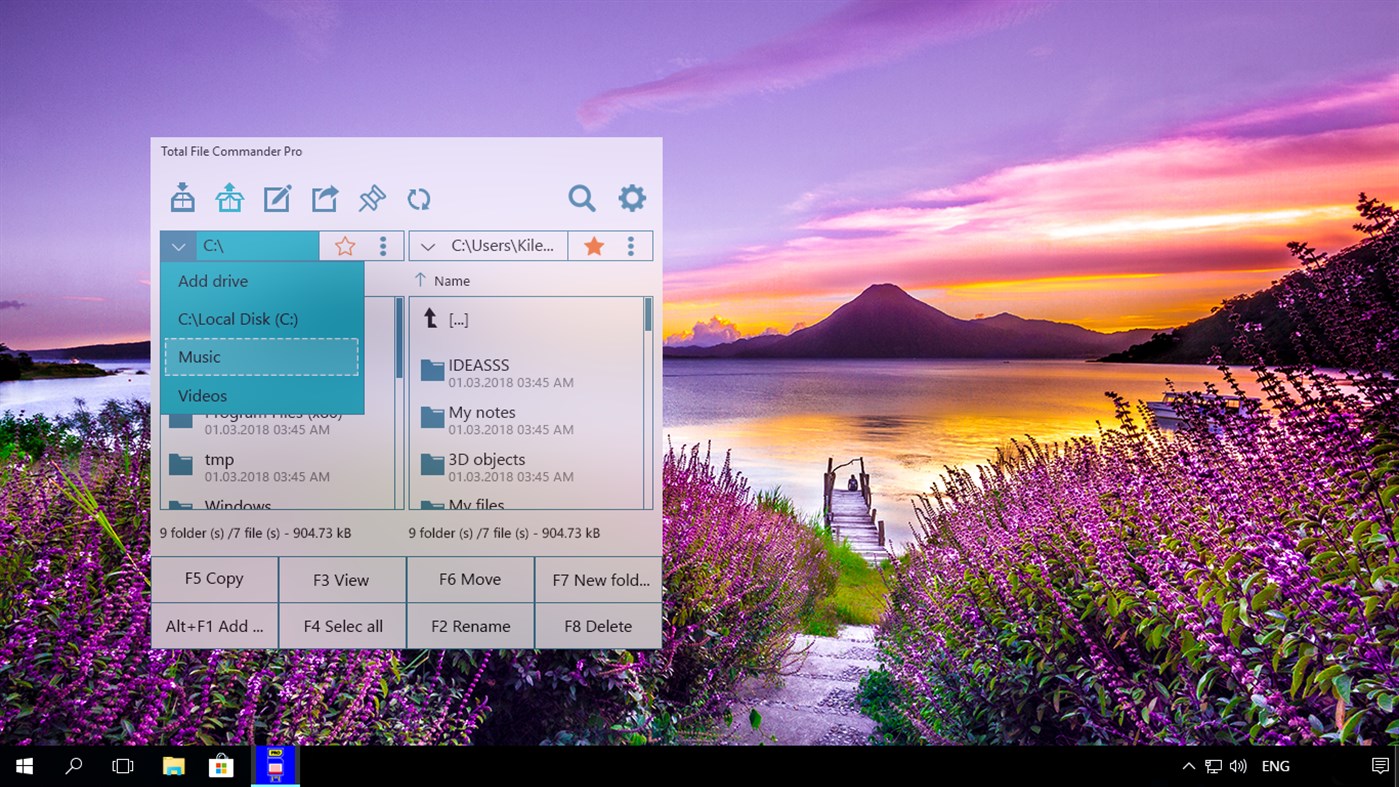
Task: Open the edit tool icon
Action: tap(277, 197)
